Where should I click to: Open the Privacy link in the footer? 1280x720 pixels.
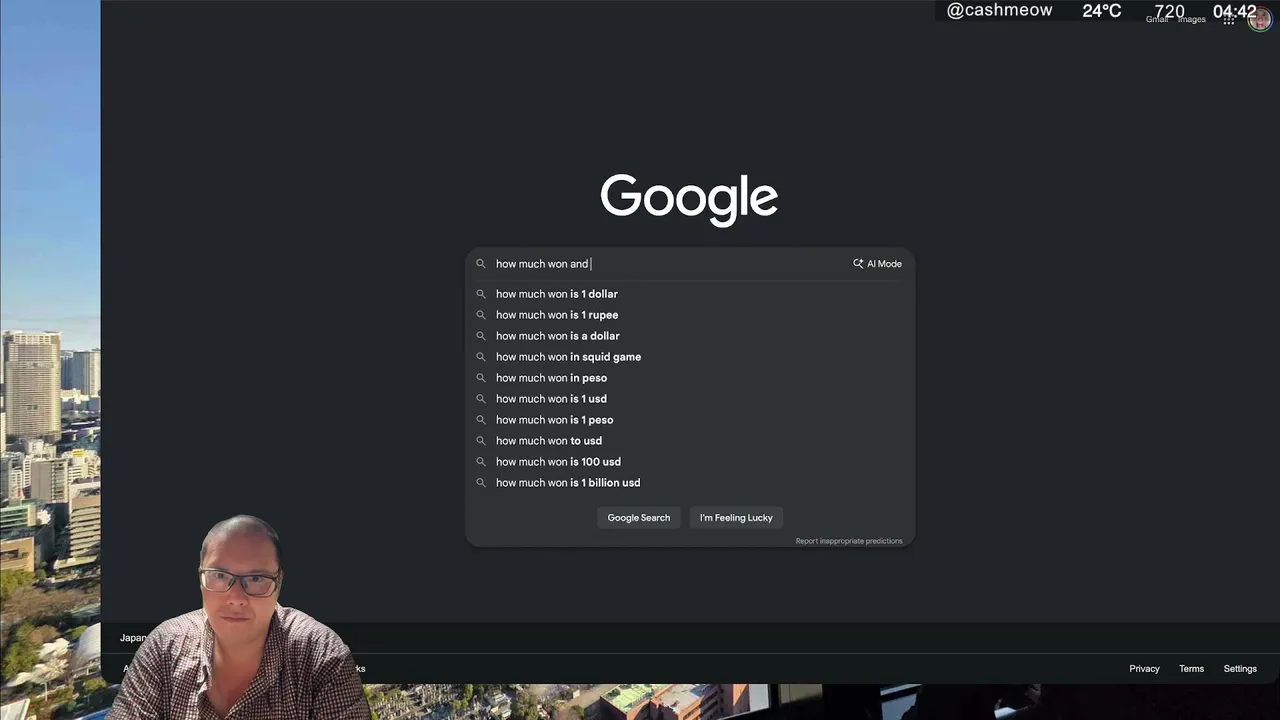tap(1144, 669)
